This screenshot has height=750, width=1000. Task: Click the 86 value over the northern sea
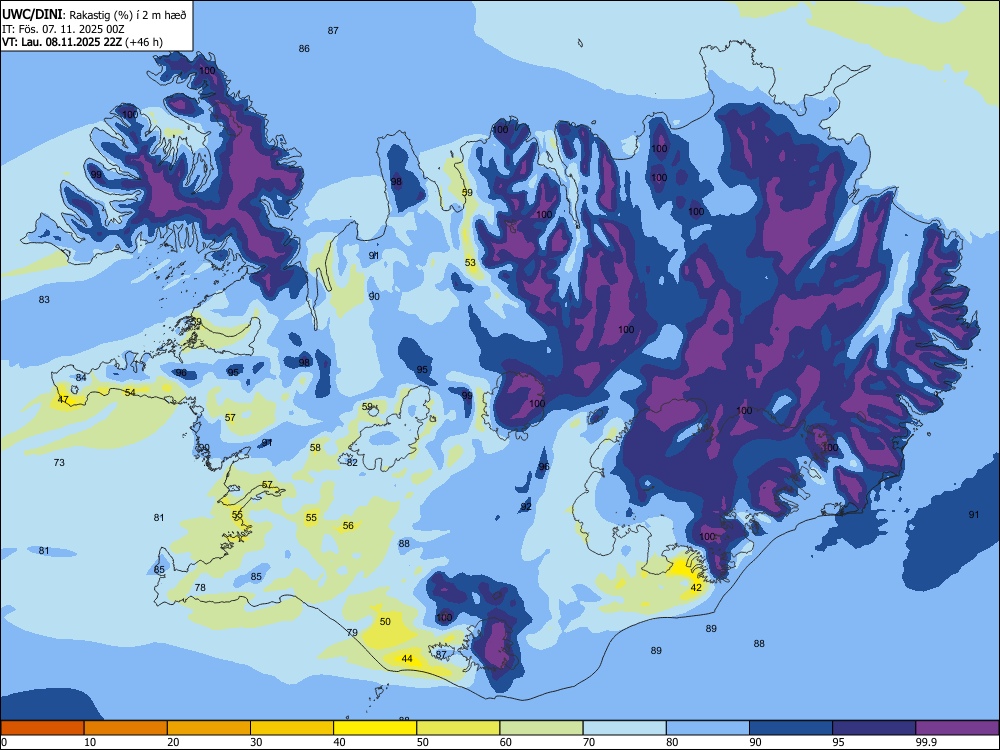point(304,48)
